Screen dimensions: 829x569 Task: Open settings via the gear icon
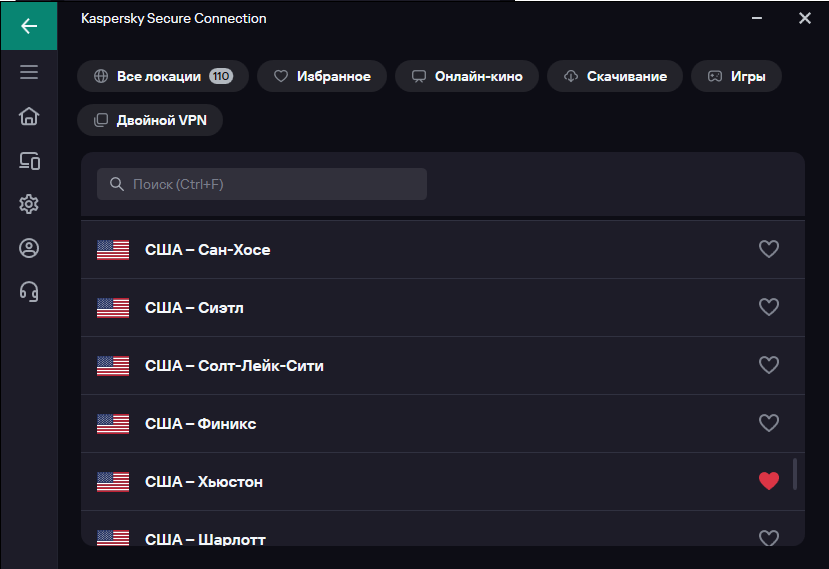[29, 204]
